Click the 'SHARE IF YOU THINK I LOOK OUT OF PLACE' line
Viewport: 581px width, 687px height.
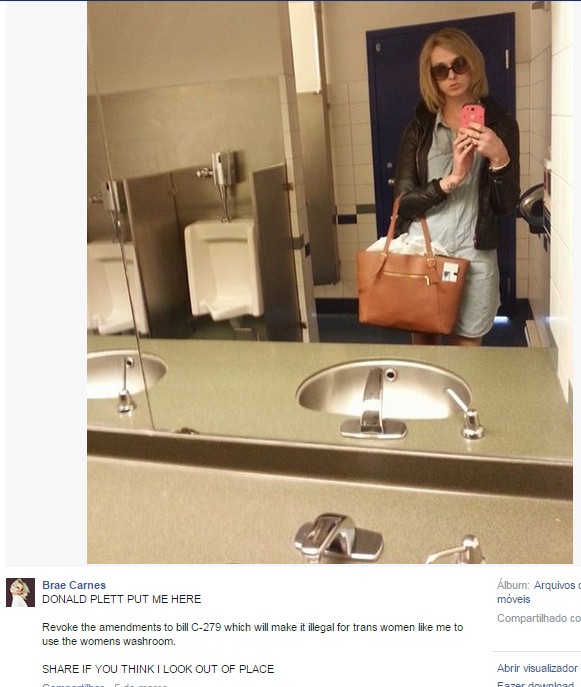pos(158,669)
